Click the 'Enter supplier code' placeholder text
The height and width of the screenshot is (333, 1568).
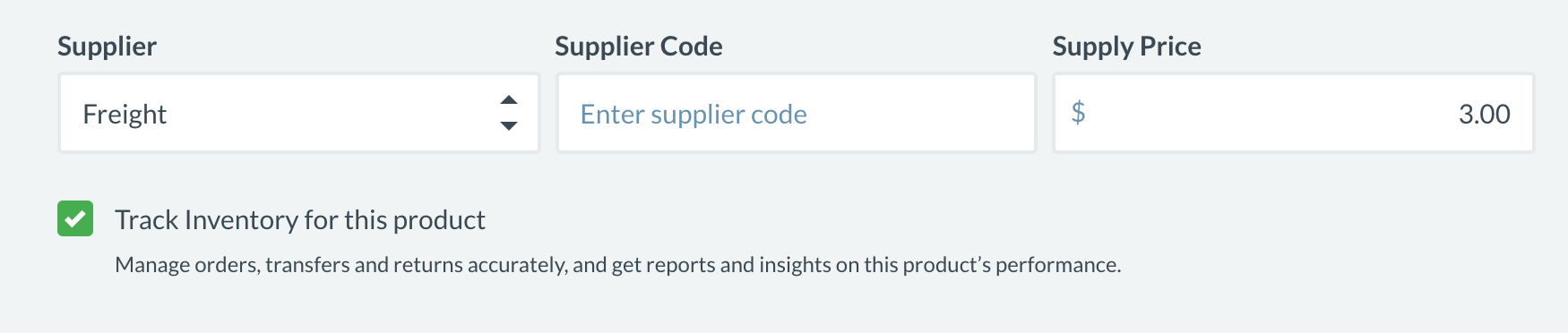pyautogui.click(x=694, y=115)
